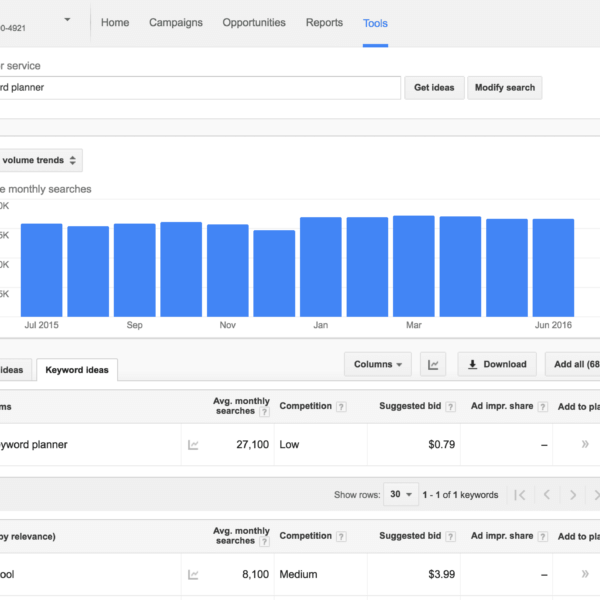Add the $3.99 bid keyword to plan

tap(585, 574)
